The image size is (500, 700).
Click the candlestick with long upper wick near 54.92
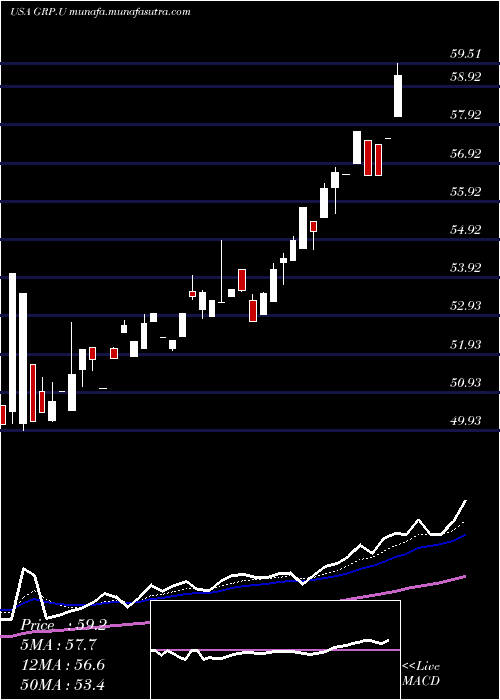(x=221, y=271)
